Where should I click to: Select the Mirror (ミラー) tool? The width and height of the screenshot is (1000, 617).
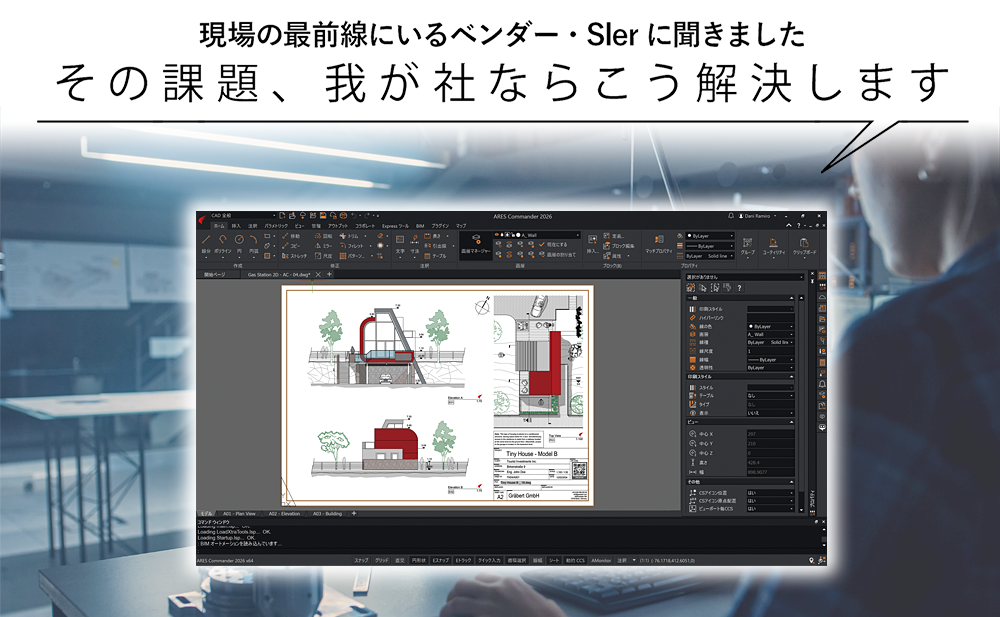320,247
